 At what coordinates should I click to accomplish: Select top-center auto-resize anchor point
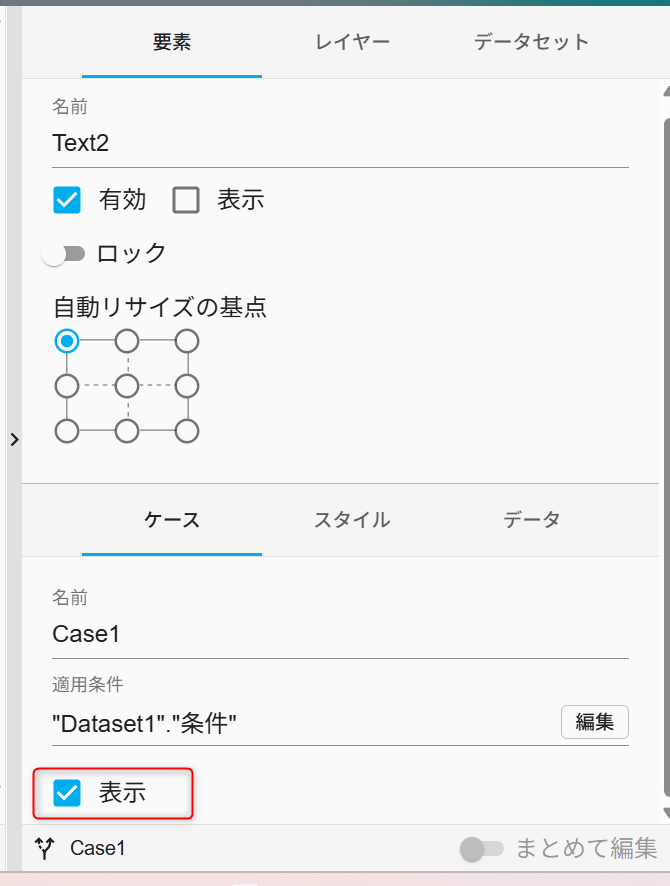coord(127,341)
